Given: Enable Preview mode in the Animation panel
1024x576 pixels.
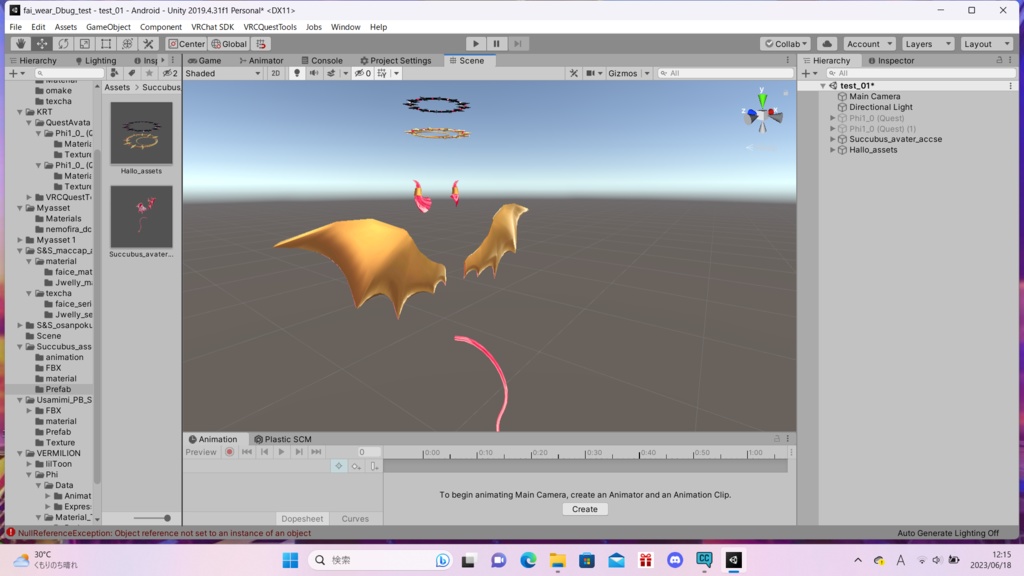Looking at the screenshot, I should [201, 451].
